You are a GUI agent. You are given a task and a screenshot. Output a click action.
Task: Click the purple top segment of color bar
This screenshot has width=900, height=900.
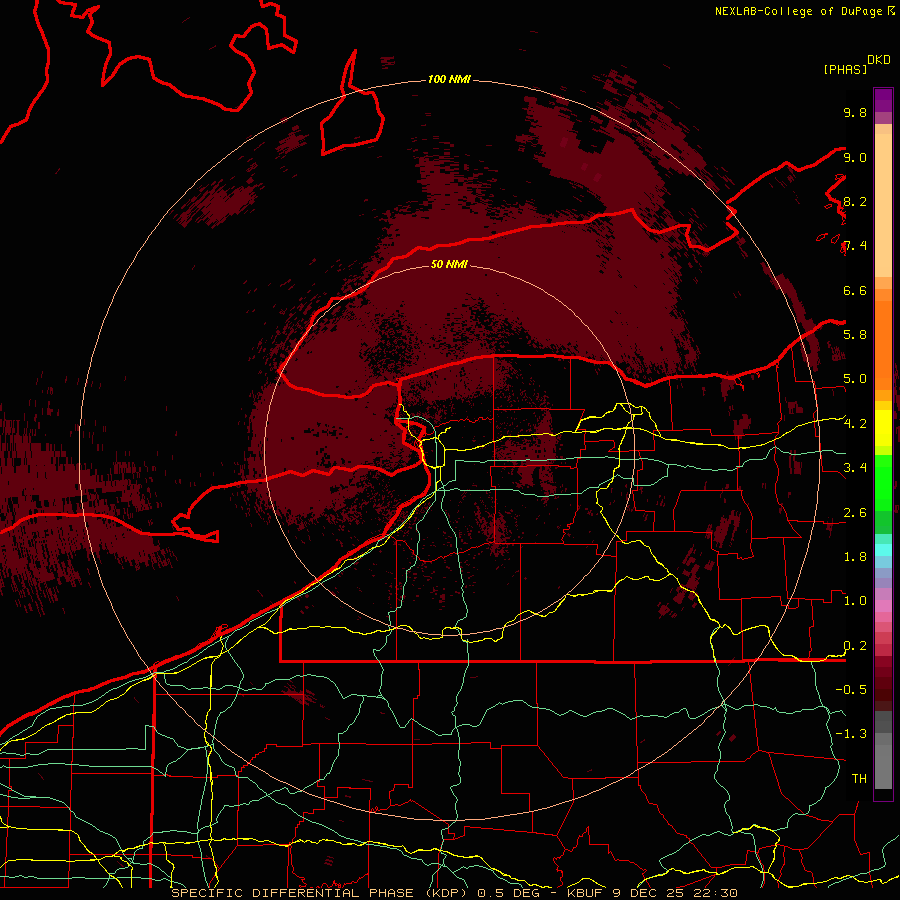[883, 100]
